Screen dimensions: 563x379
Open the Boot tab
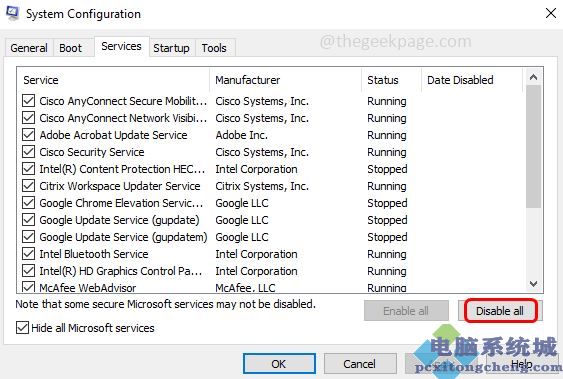(x=70, y=48)
